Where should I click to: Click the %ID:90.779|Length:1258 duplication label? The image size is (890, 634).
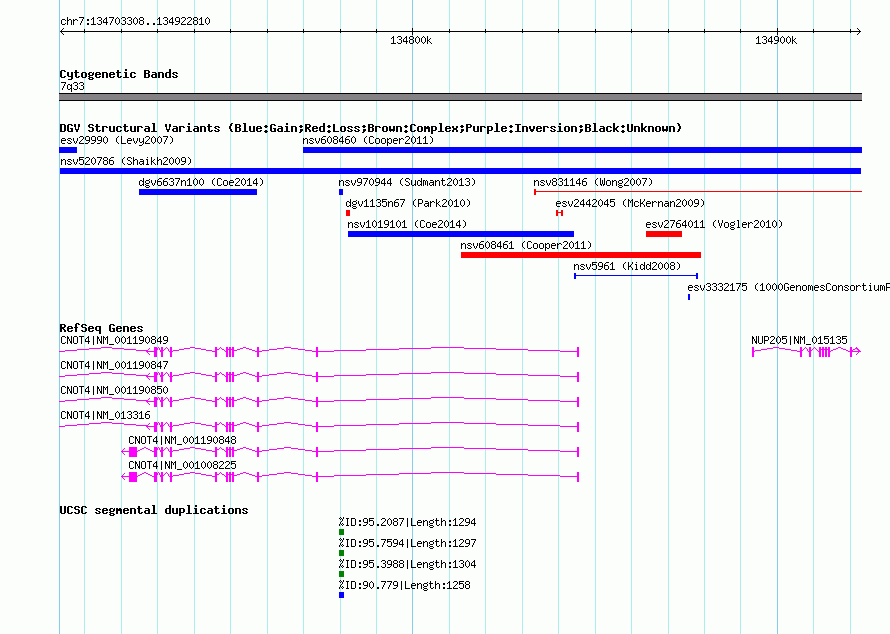click(404, 585)
